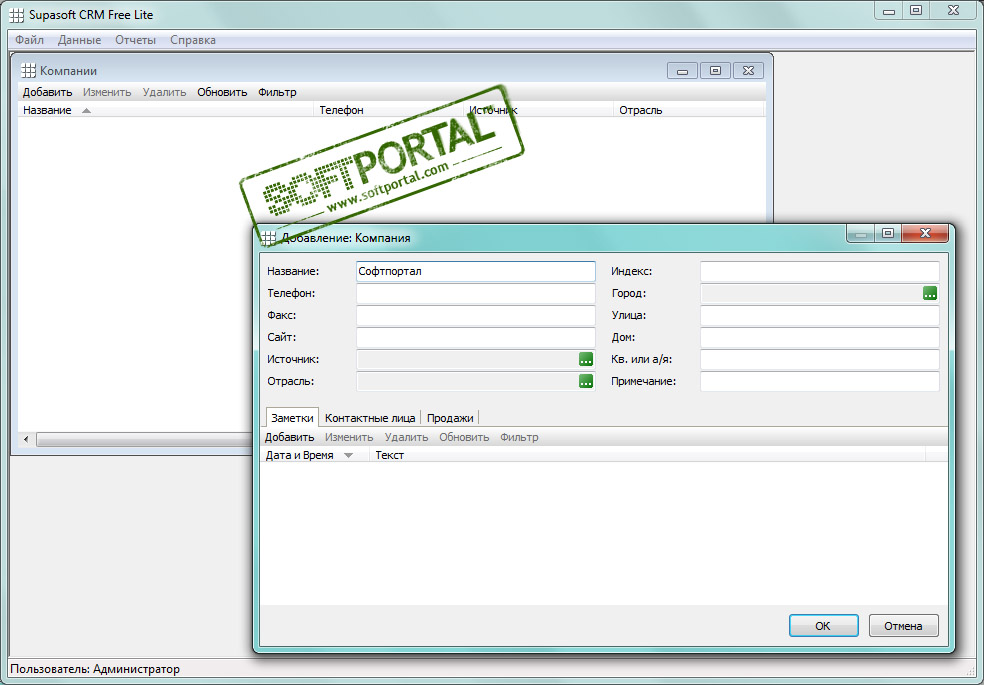Click the Отмена button

pyautogui.click(x=904, y=626)
